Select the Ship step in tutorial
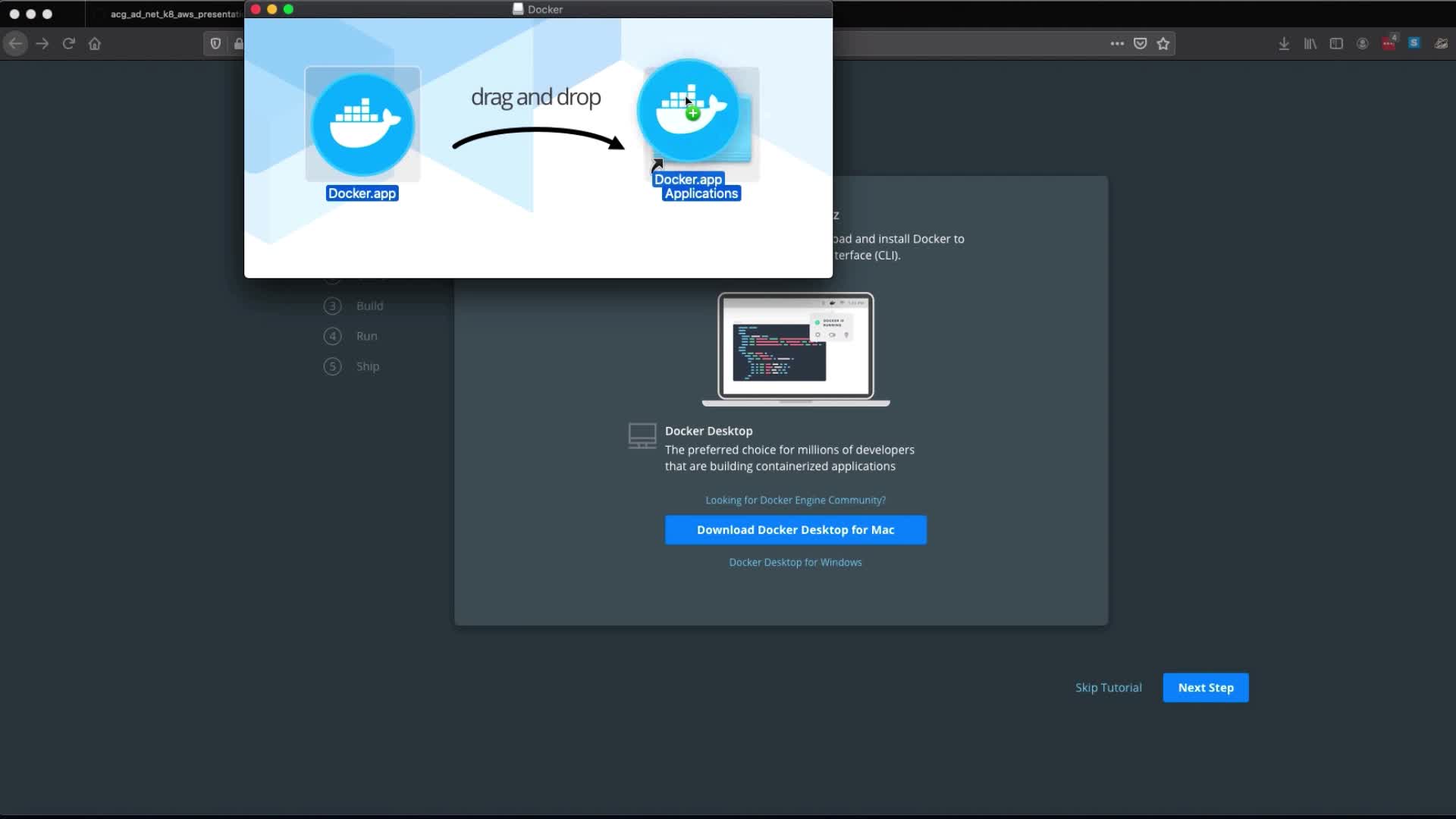 (x=367, y=366)
